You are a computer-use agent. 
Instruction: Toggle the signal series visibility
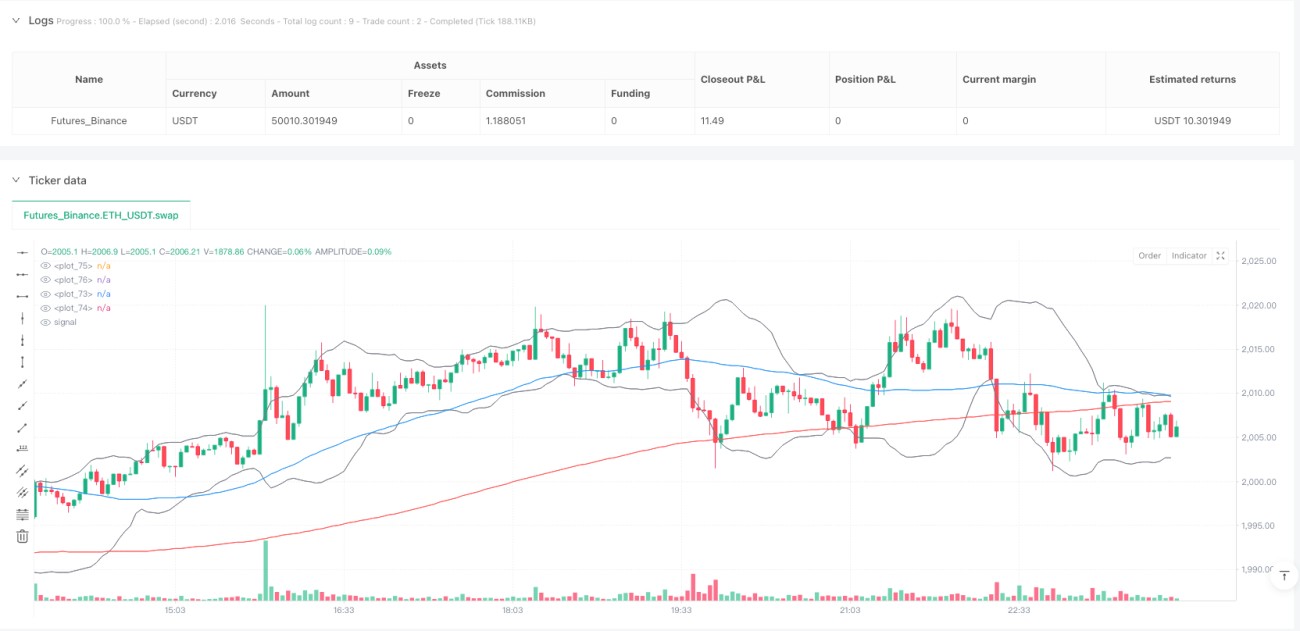[x=45, y=322]
